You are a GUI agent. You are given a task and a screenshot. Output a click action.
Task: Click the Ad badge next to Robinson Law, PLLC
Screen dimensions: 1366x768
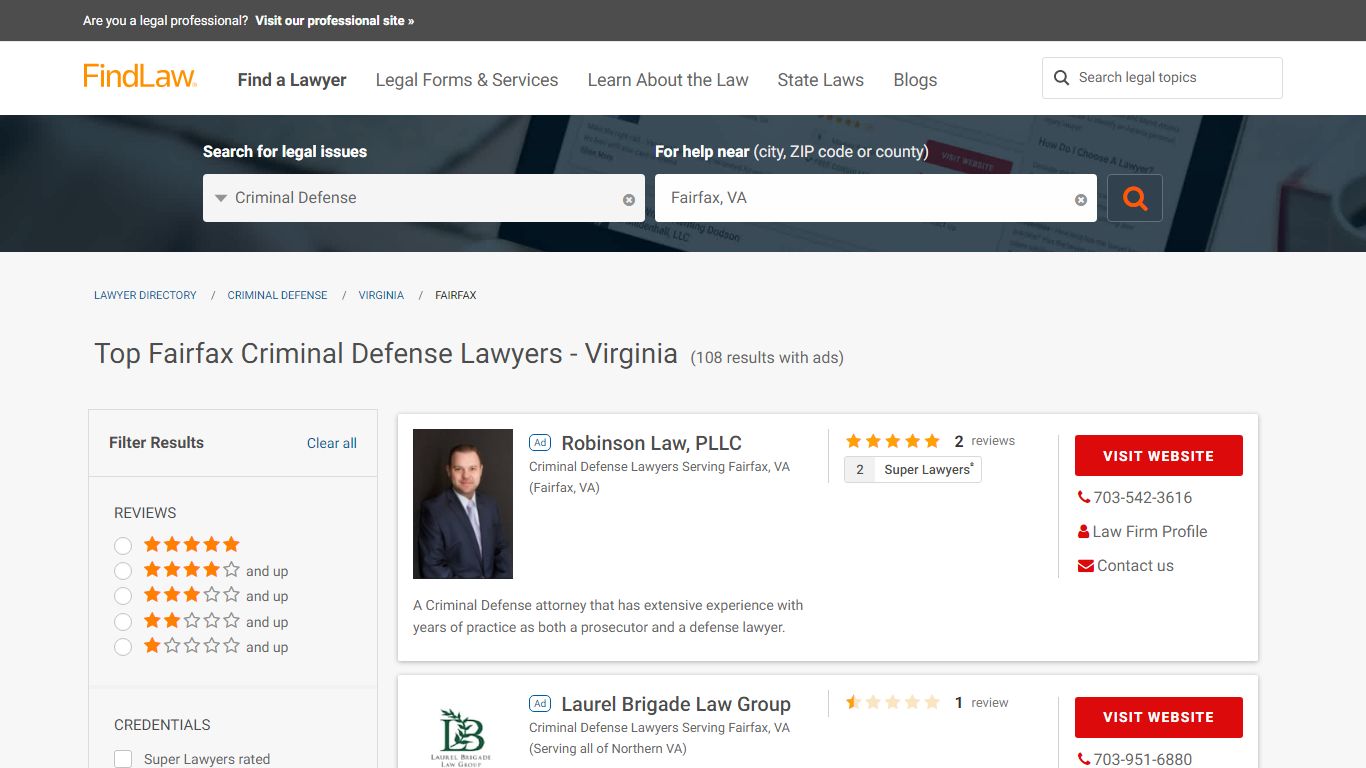[x=540, y=443]
